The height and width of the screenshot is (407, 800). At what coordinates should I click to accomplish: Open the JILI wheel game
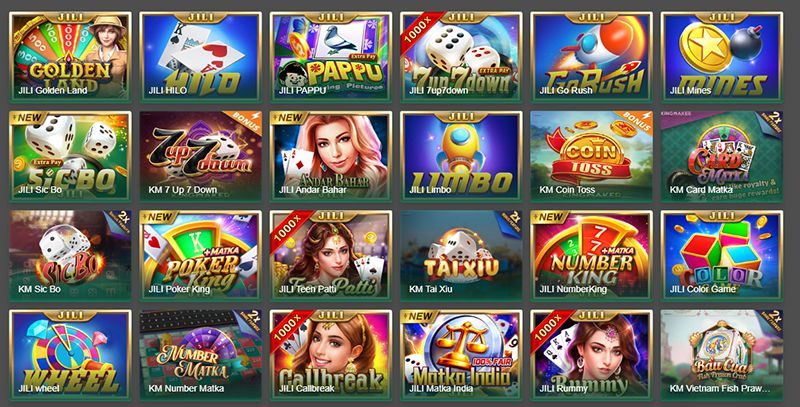point(70,355)
